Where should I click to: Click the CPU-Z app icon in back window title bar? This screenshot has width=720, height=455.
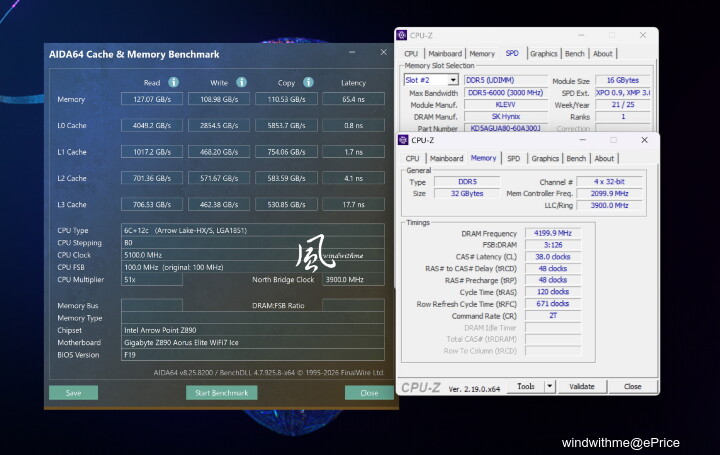(401, 35)
